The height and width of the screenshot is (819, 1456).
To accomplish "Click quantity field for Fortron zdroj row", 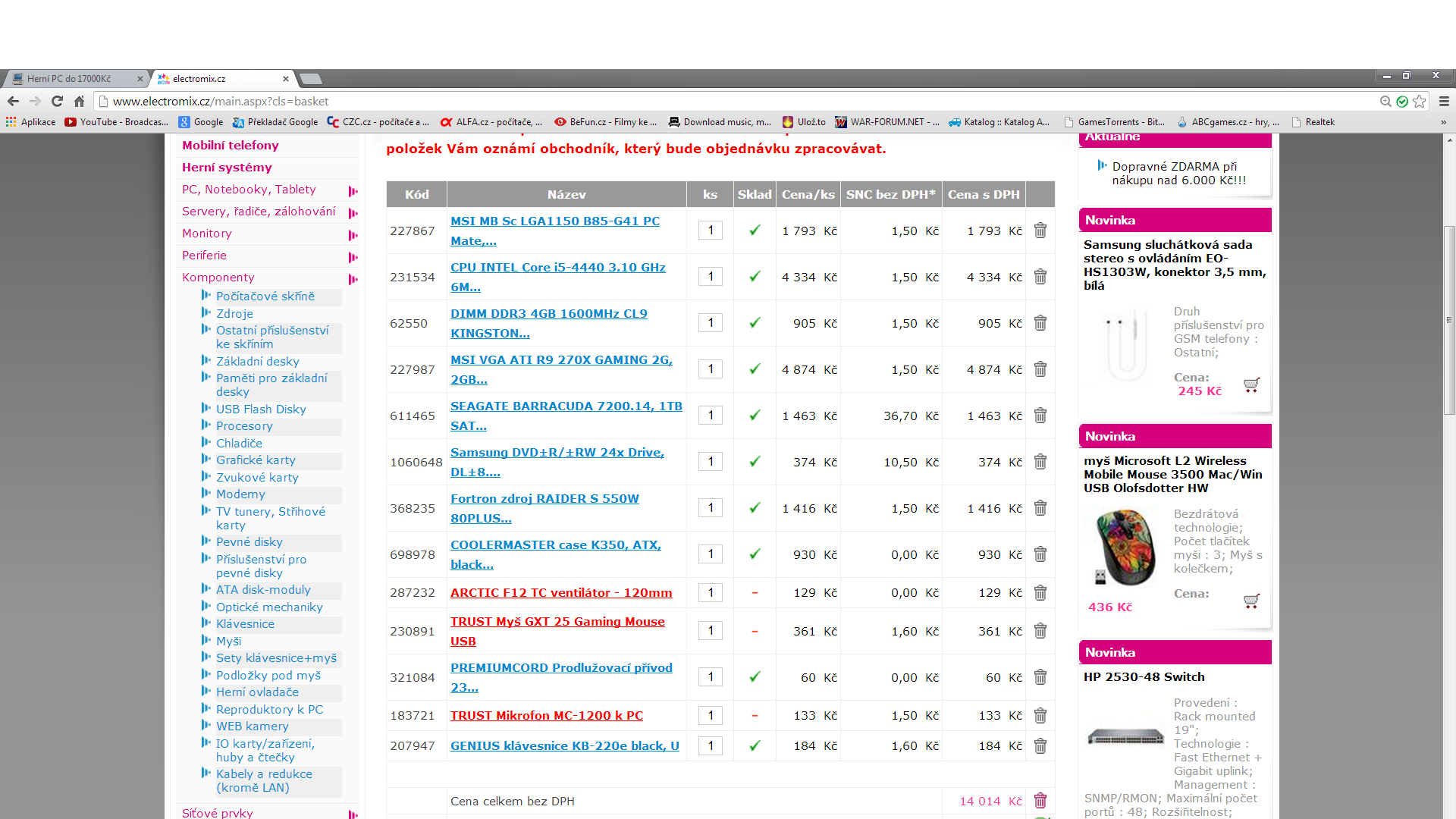I will (710, 508).
